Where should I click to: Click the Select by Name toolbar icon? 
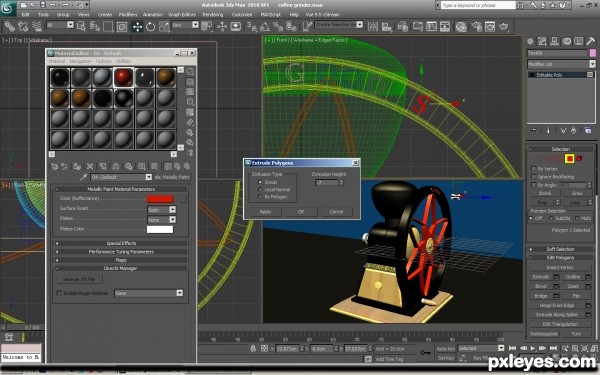tap(95, 26)
